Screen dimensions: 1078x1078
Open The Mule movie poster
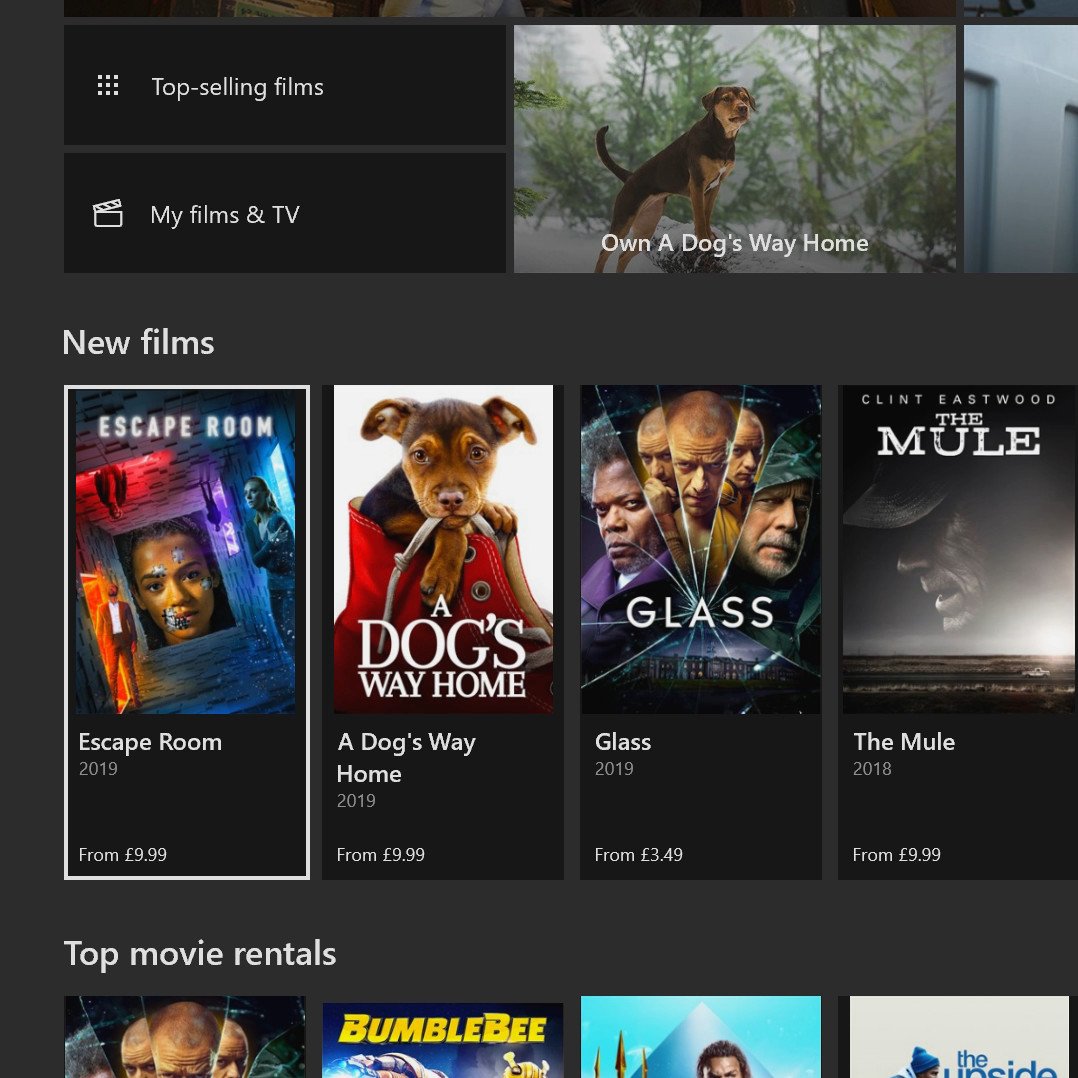[x=958, y=549]
